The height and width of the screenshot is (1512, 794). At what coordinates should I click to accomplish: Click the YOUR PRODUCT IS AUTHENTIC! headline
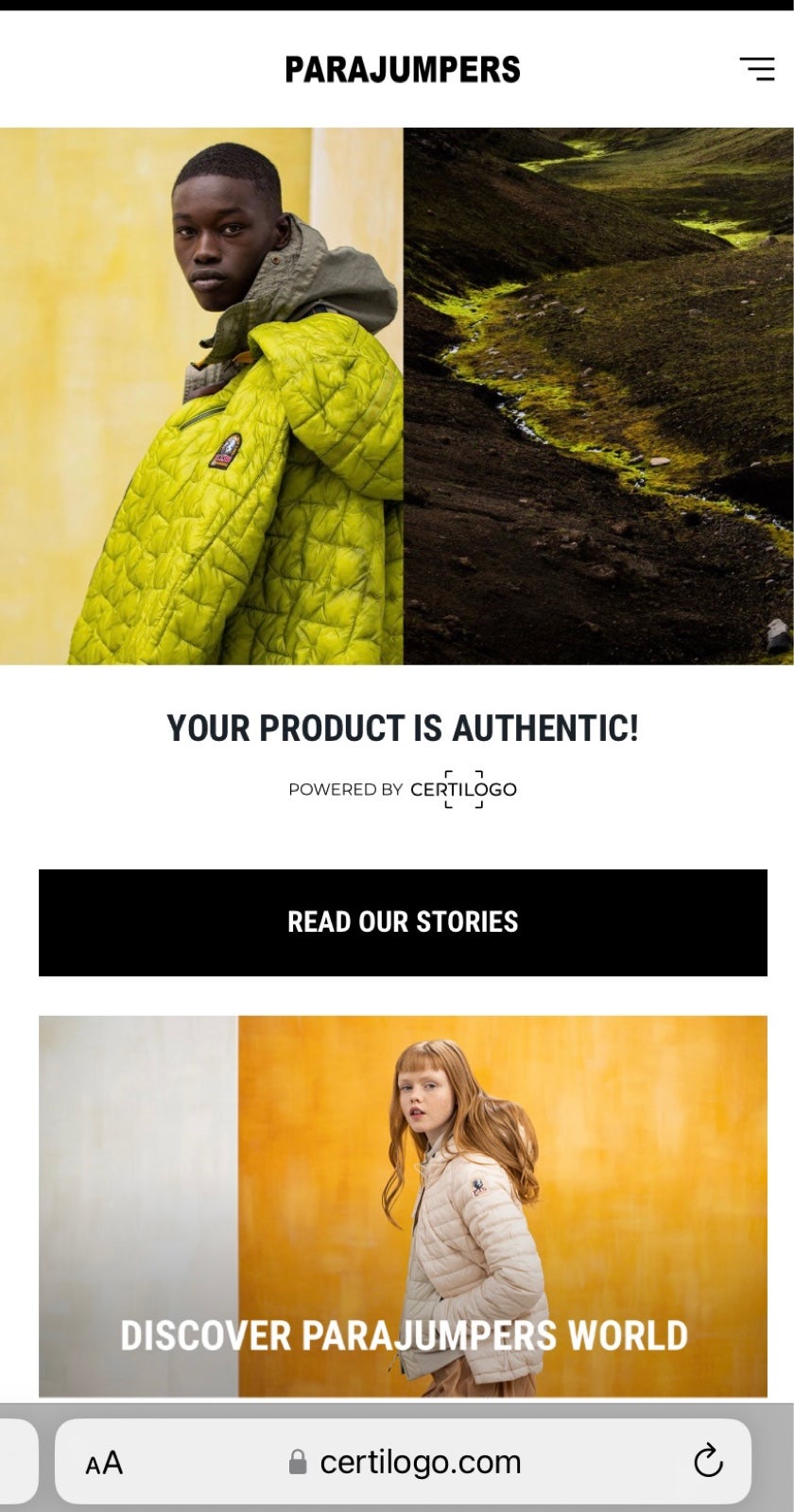pos(403,729)
